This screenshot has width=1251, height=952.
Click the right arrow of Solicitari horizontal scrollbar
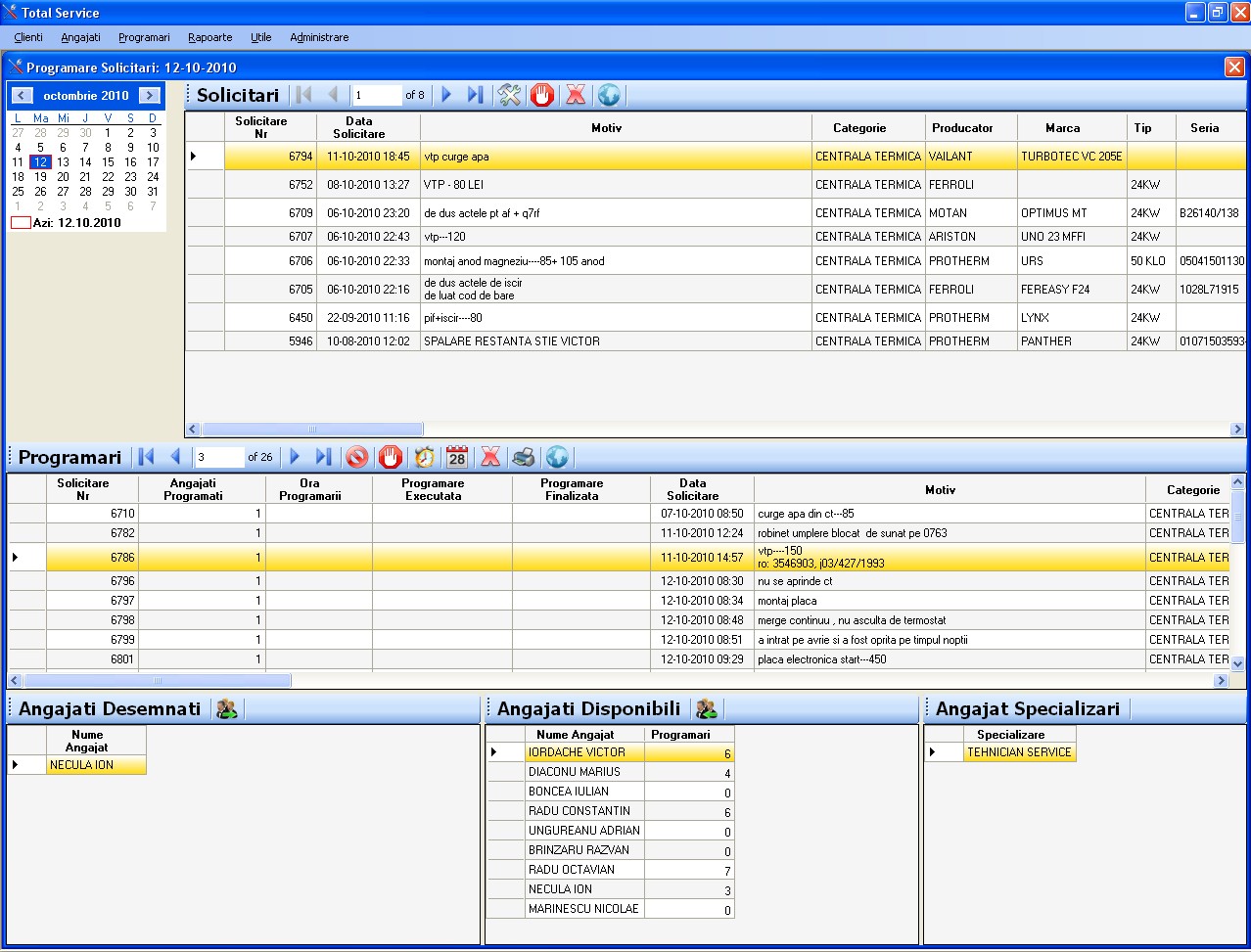(1237, 430)
